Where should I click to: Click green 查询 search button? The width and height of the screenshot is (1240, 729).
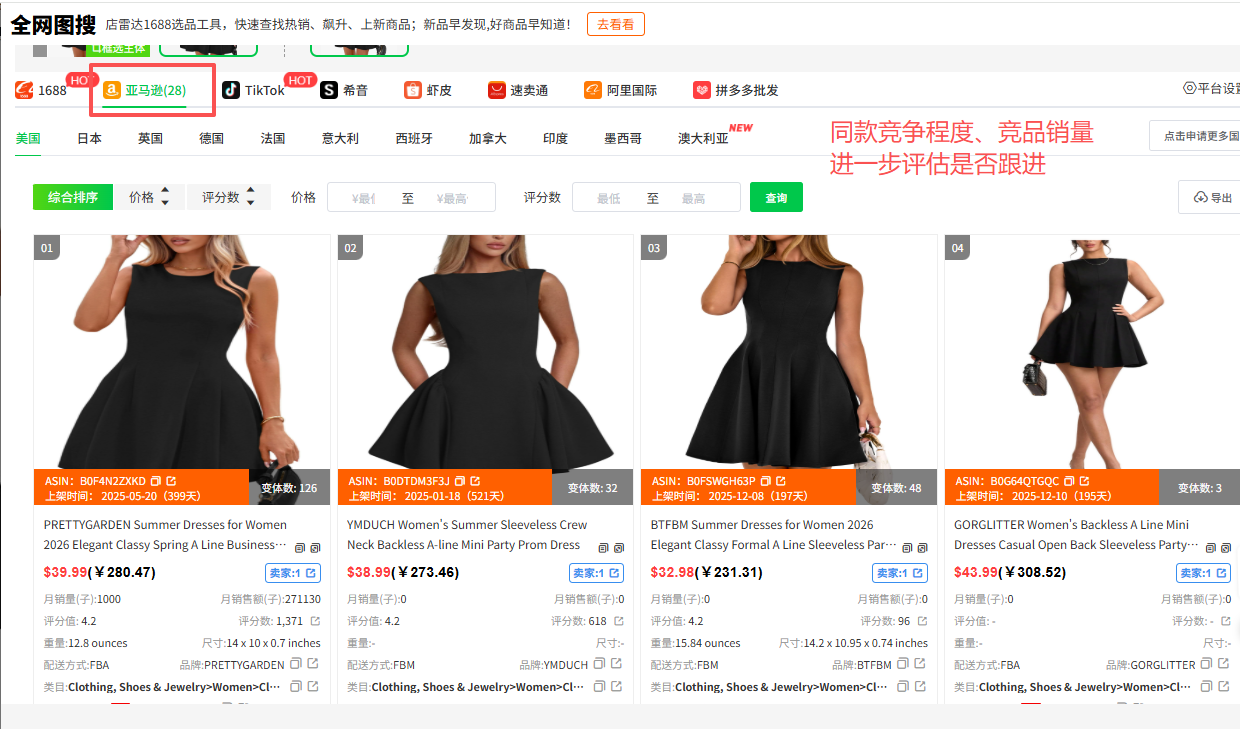[776, 197]
